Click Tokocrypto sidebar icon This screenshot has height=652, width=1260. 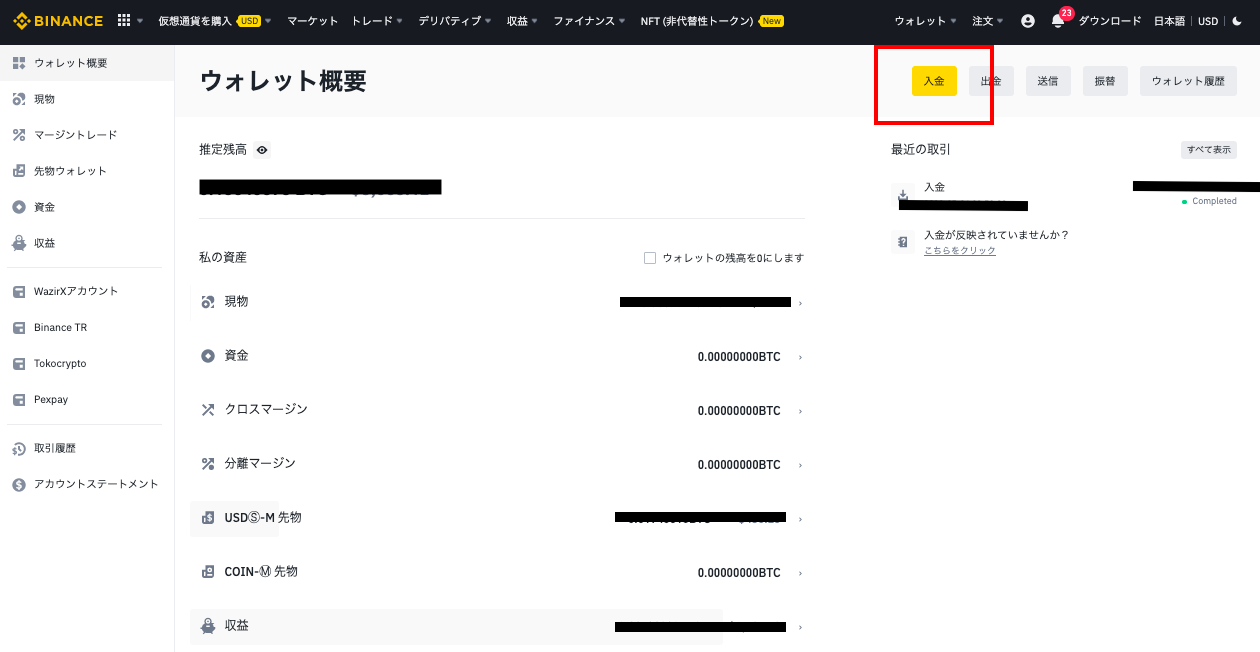click(18, 363)
